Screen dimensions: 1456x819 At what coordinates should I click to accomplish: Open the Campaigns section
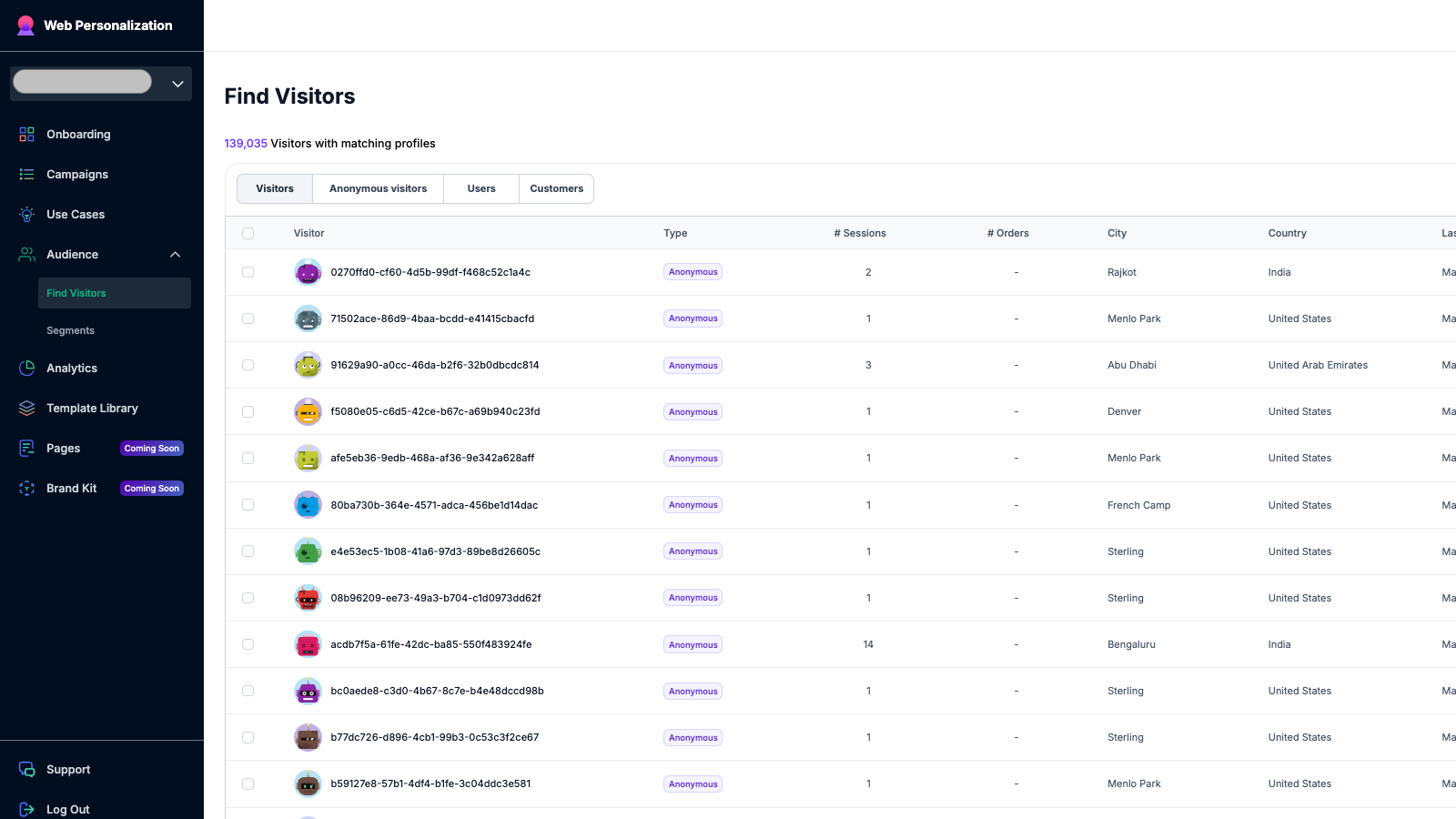77,175
